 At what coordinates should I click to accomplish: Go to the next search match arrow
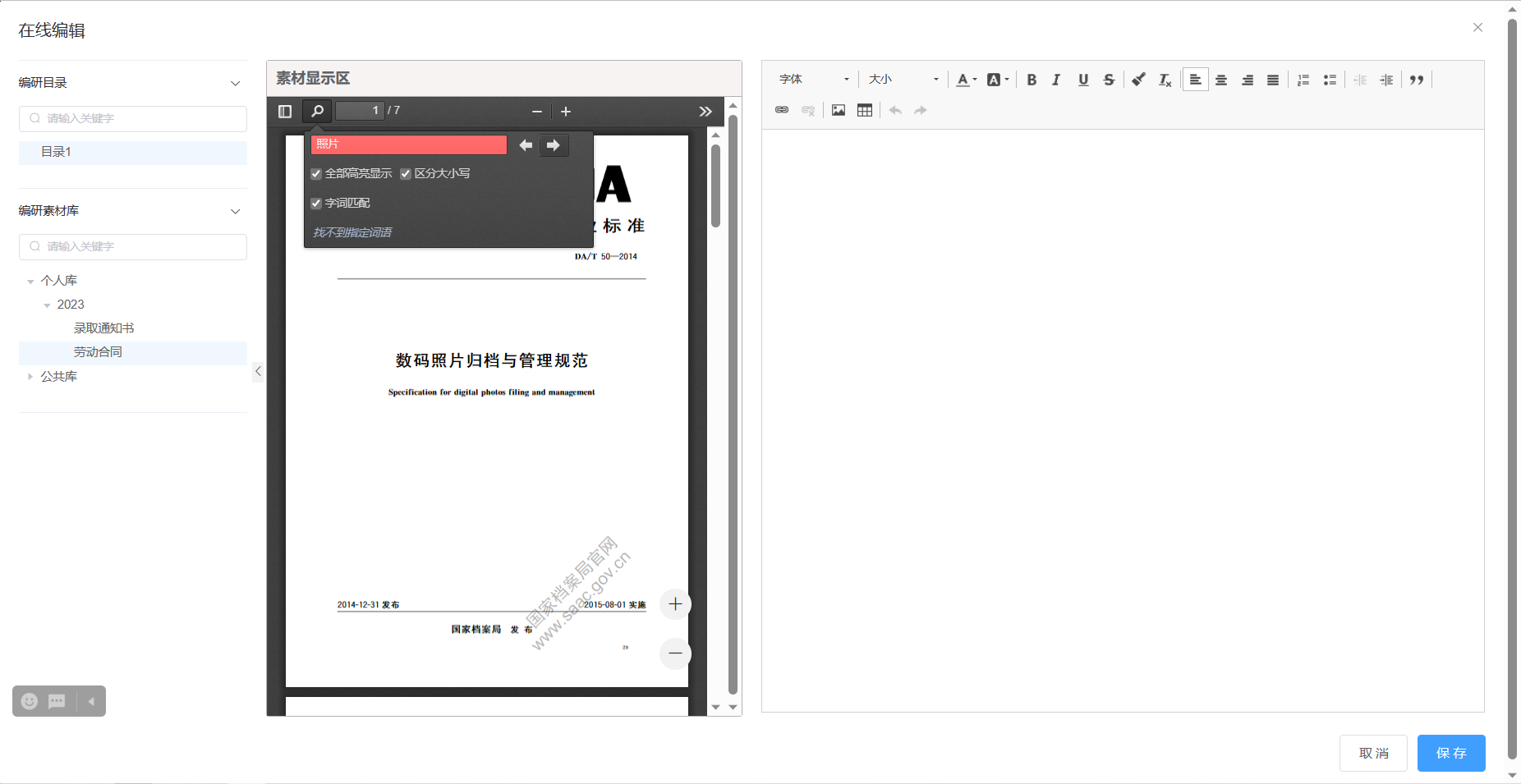(554, 145)
